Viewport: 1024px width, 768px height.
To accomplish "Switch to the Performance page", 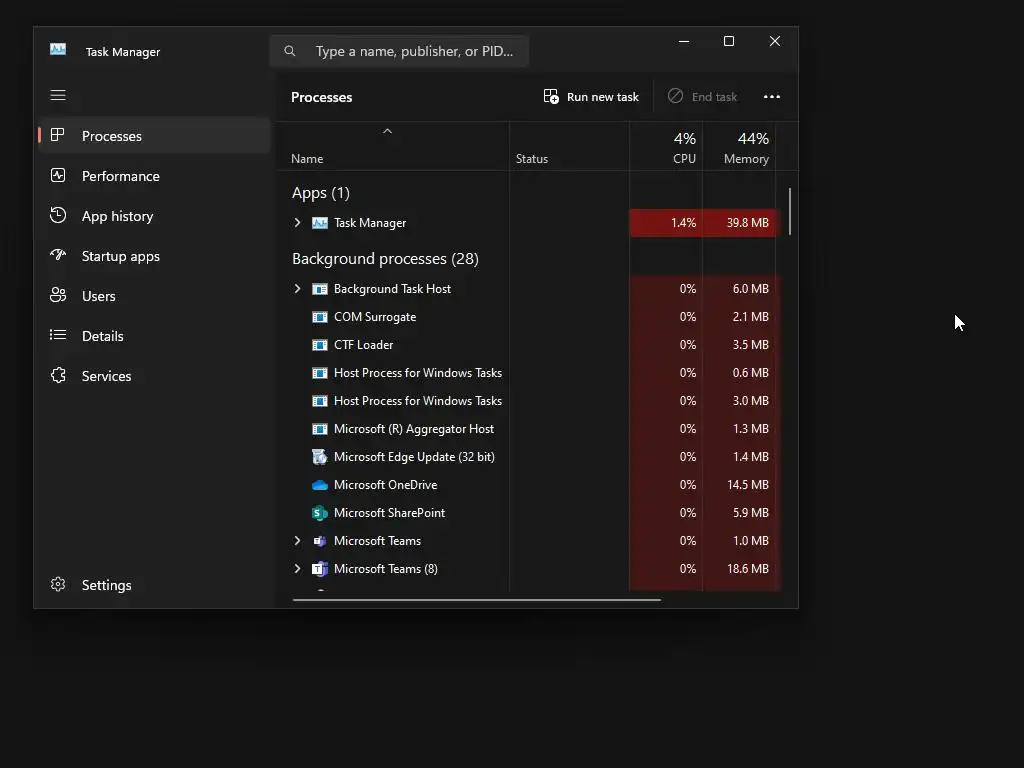I will point(154,176).
